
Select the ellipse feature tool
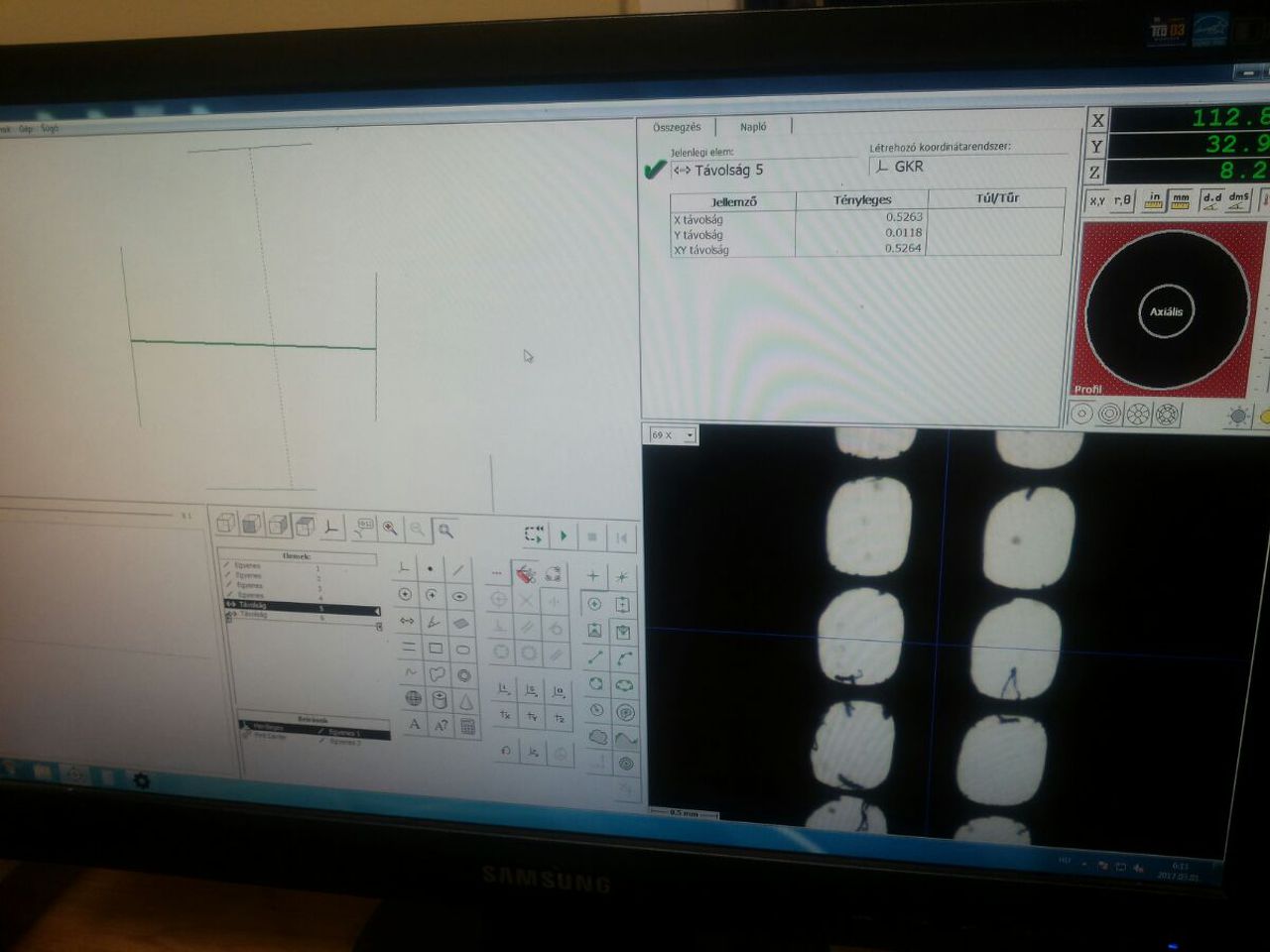458,597
